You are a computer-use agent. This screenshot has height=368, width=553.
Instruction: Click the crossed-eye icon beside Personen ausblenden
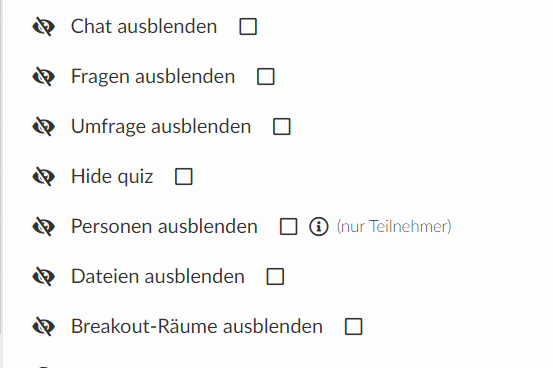tap(44, 227)
